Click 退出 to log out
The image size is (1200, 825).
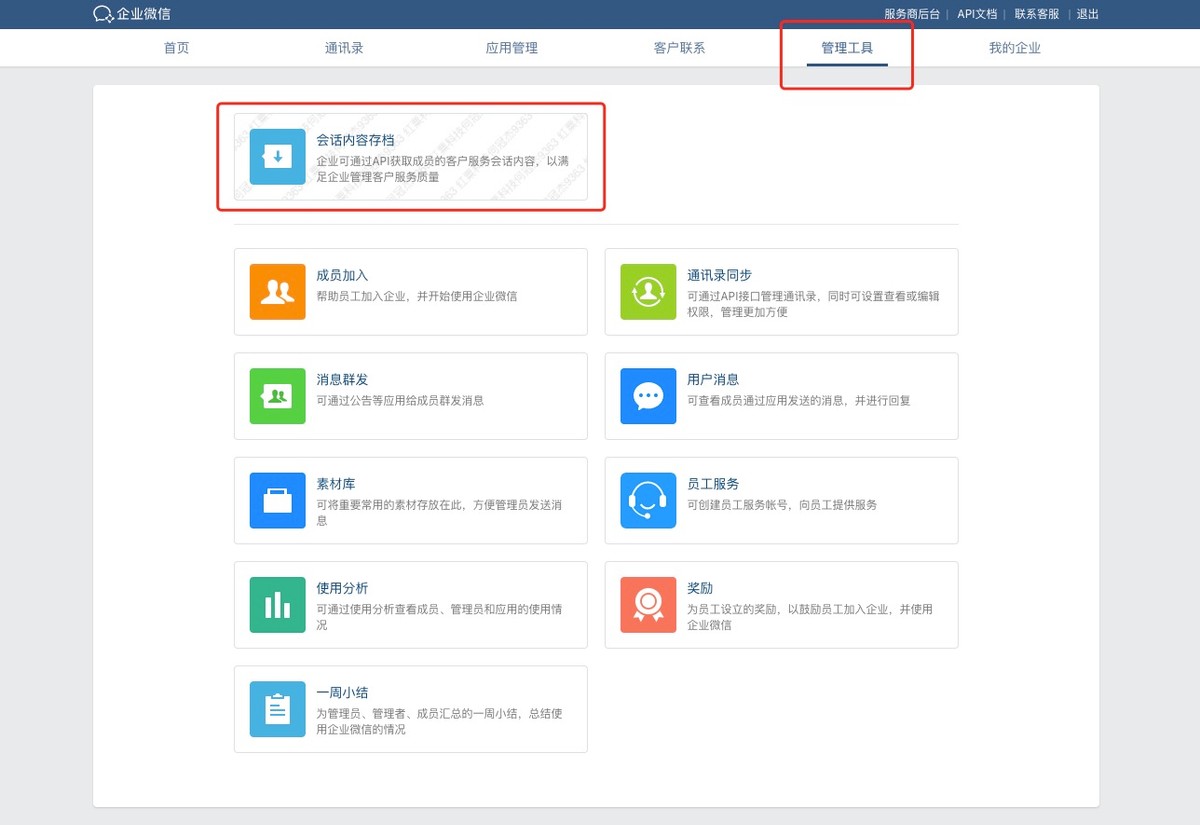pyautogui.click(x=1087, y=14)
